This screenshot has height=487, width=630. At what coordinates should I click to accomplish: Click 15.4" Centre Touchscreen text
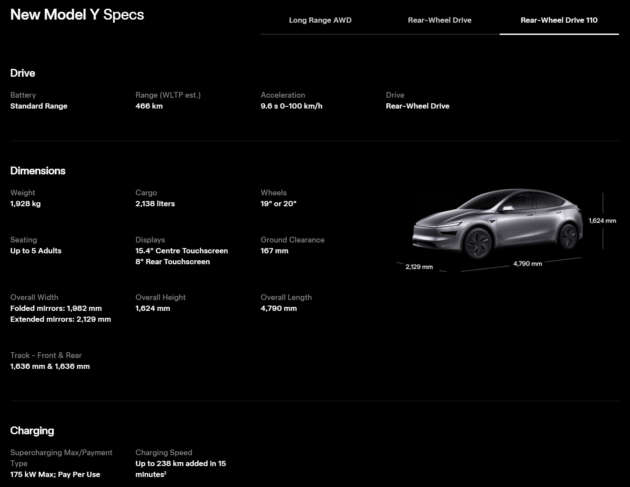pos(182,251)
